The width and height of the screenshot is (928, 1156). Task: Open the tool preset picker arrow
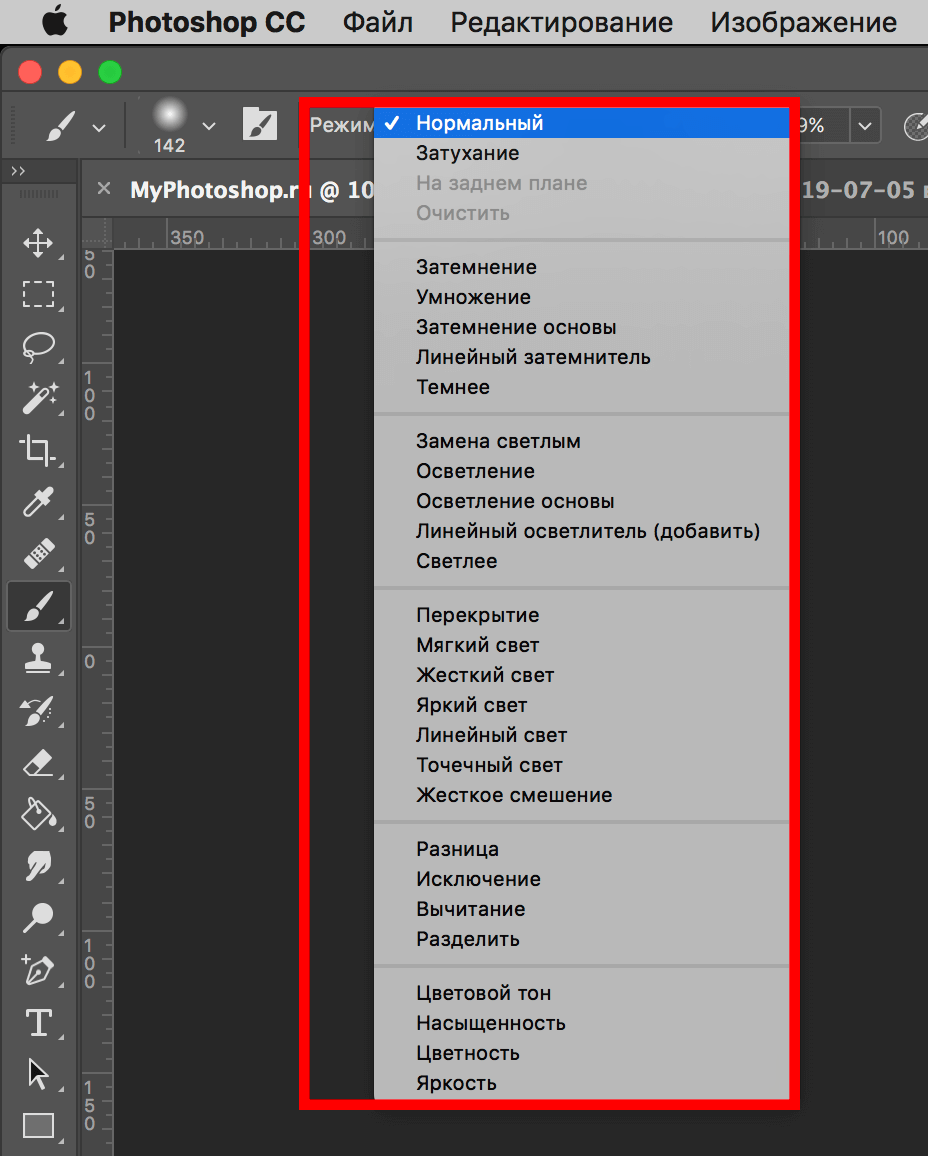point(98,127)
